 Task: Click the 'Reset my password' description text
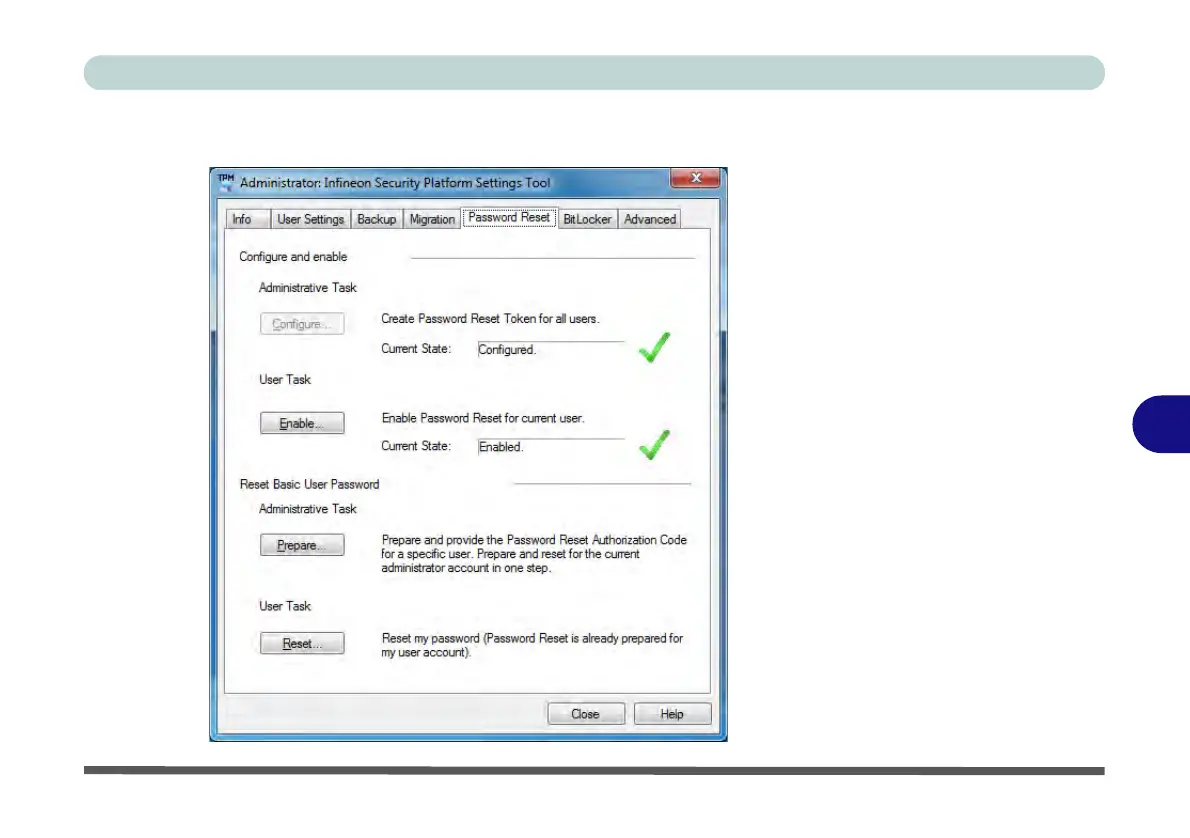pyautogui.click(x=532, y=645)
